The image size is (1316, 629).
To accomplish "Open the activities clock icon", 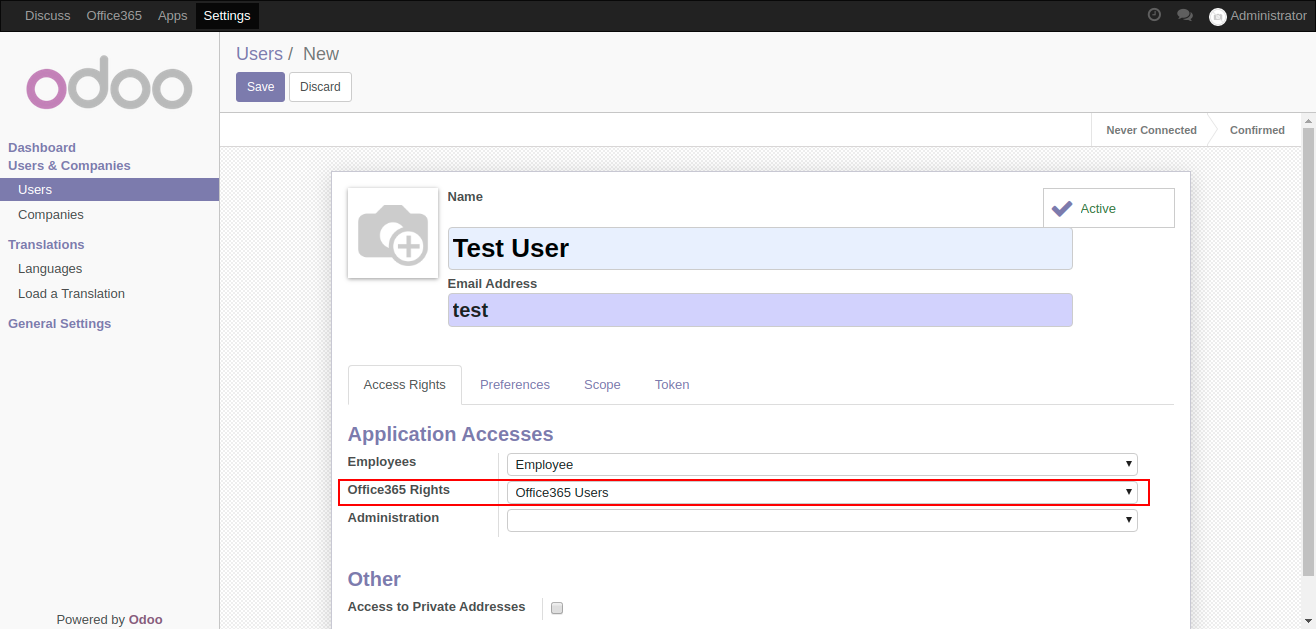I will (1154, 15).
